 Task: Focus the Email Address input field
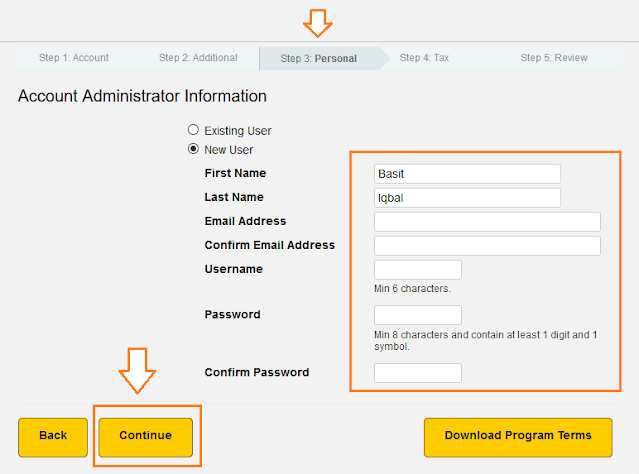coord(487,222)
